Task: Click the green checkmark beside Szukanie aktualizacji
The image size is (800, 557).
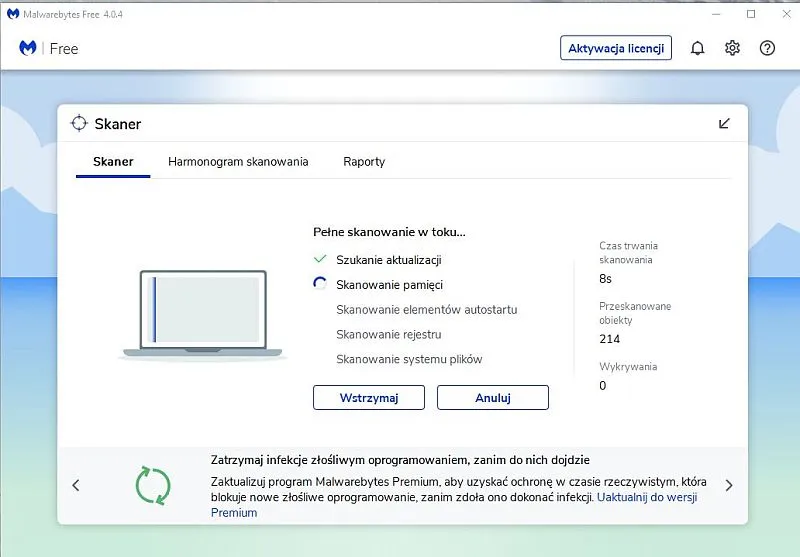Action: point(320,259)
